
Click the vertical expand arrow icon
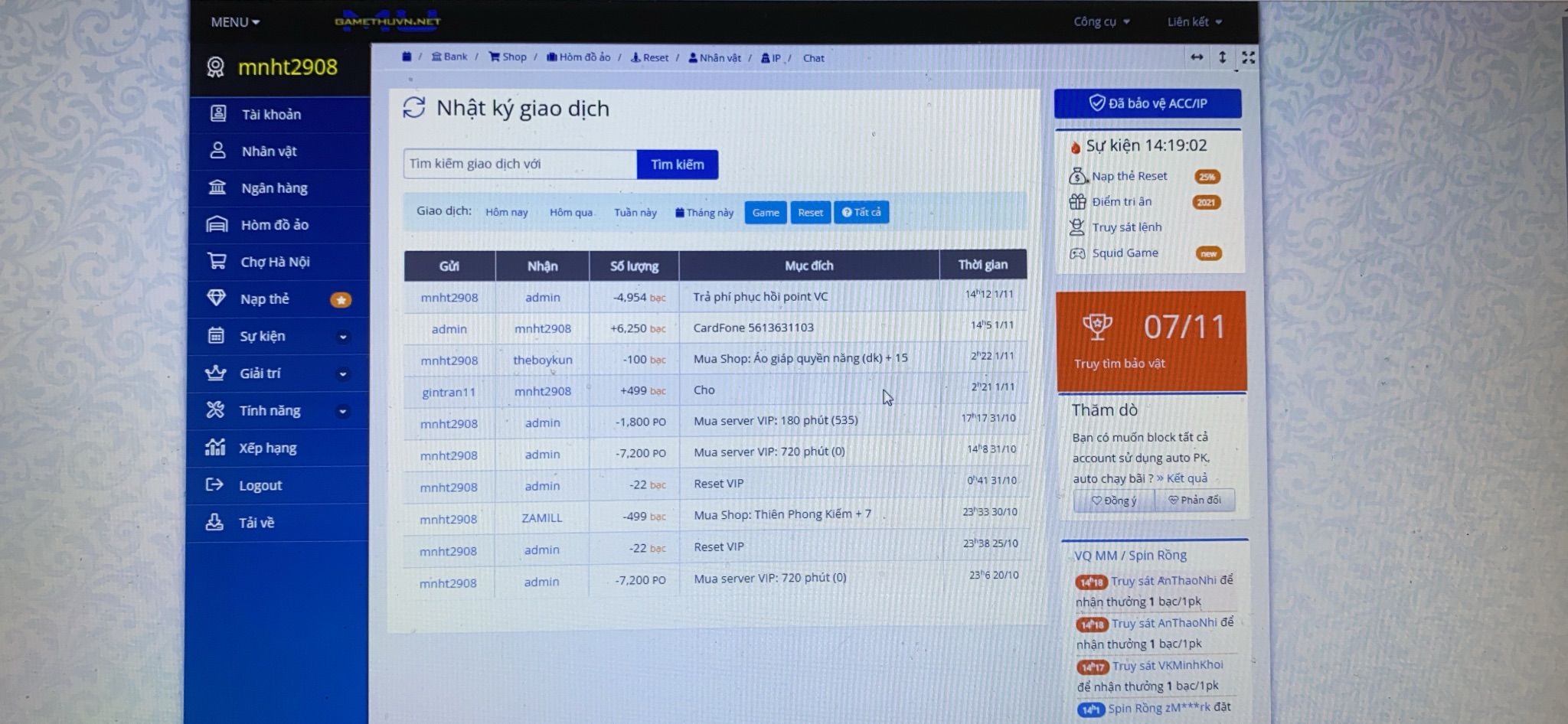[1223, 57]
